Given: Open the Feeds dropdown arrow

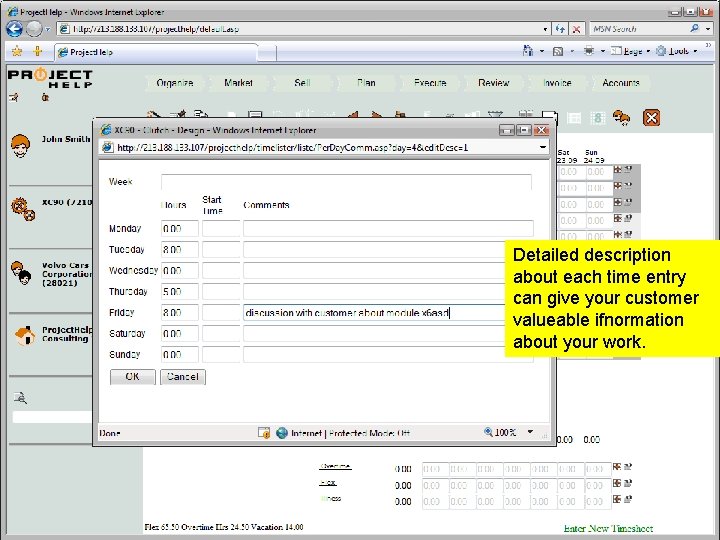Looking at the screenshot, I should pos(572,51).
